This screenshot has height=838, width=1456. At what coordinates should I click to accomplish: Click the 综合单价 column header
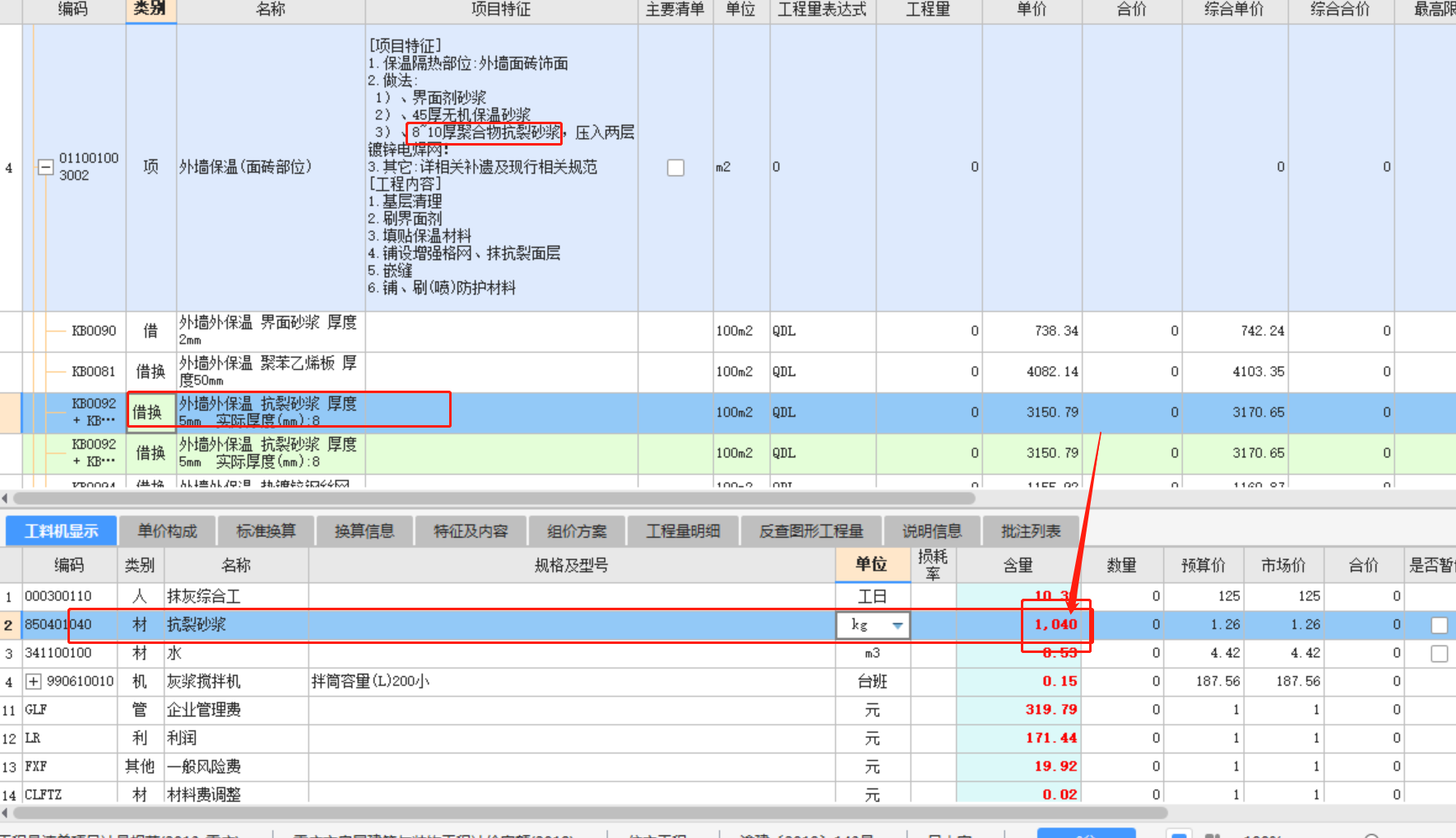point(1234,10)
